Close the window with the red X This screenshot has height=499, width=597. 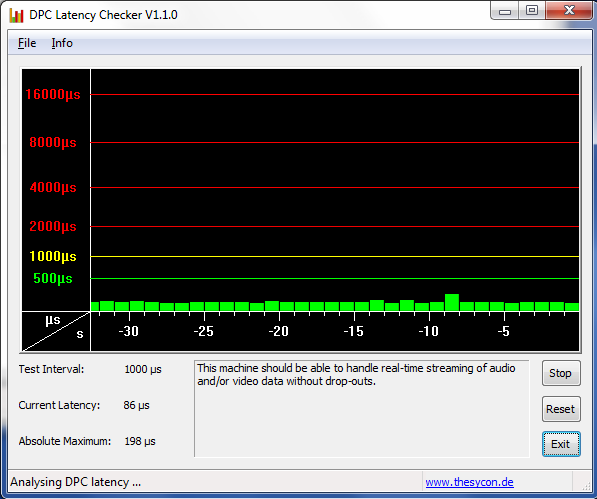point(569,10)
